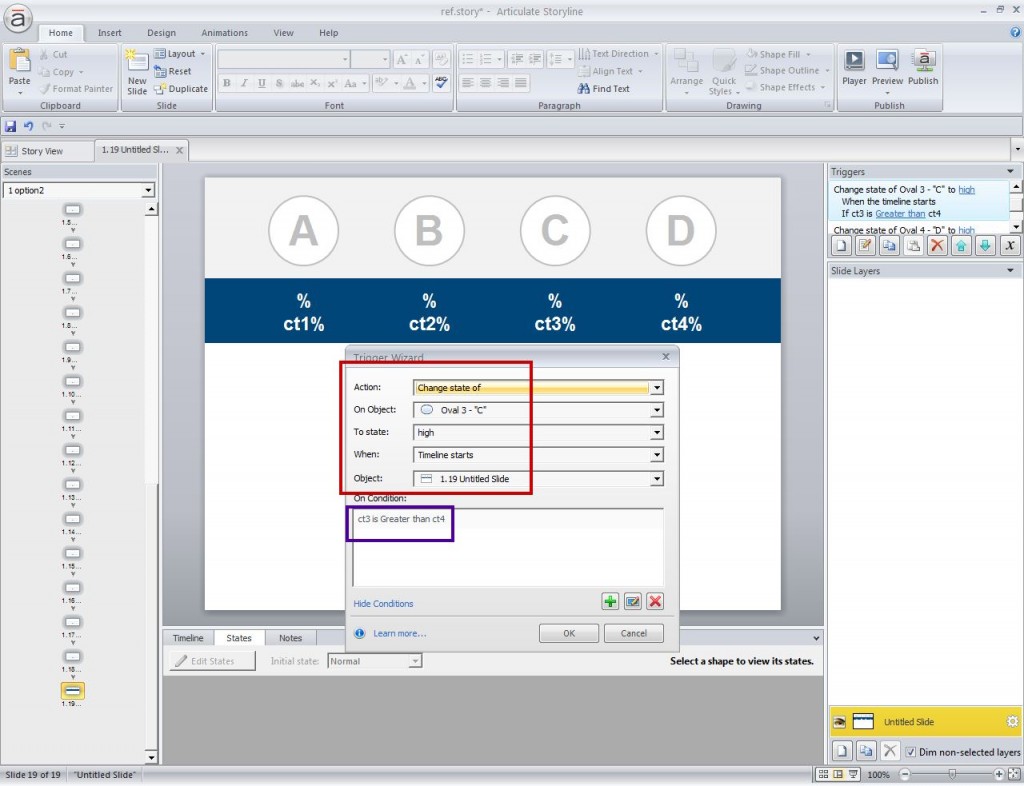Screen dimensions: 1024x786
Task: Click the red X delete condition icon
Action: click(655, 601)
